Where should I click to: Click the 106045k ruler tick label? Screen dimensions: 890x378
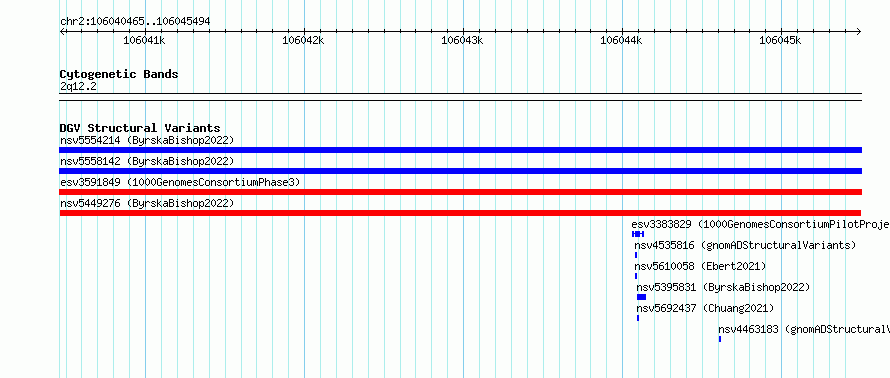[x=780, y=40]
